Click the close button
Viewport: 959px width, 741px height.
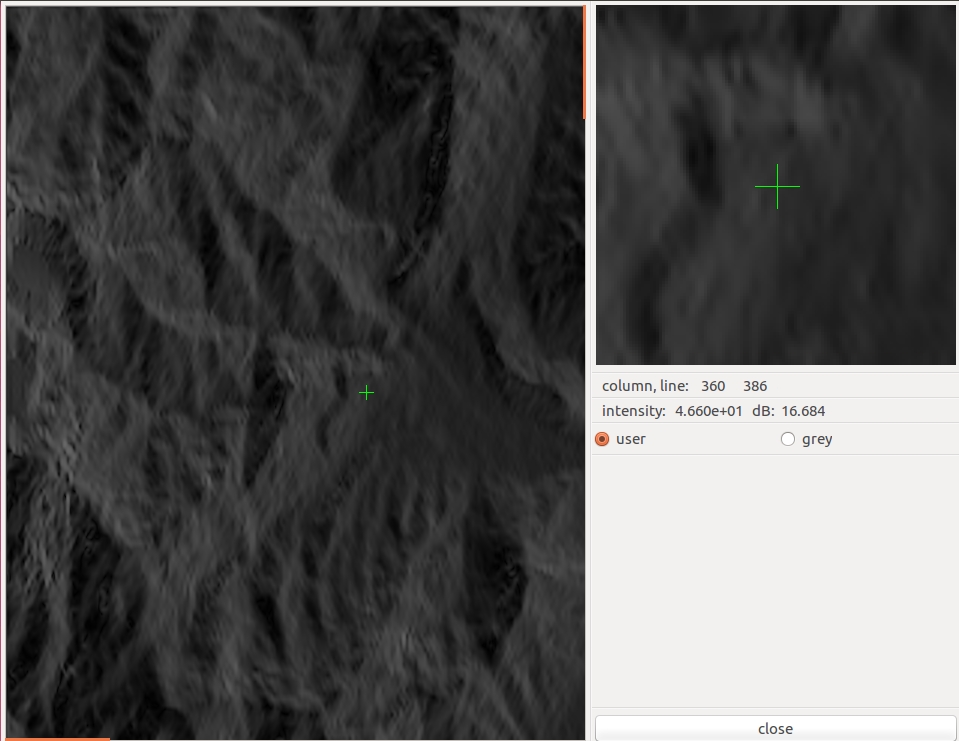tap(775, 728)
